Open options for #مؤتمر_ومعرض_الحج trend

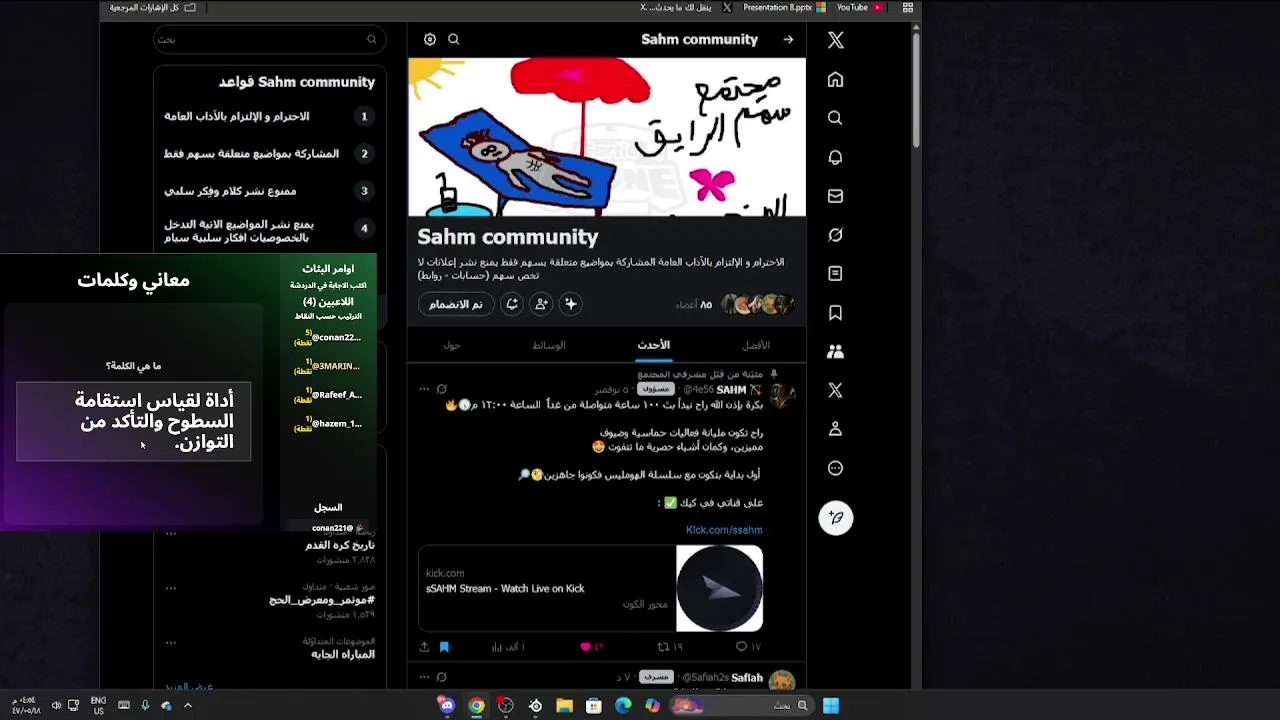pos(171,588)
